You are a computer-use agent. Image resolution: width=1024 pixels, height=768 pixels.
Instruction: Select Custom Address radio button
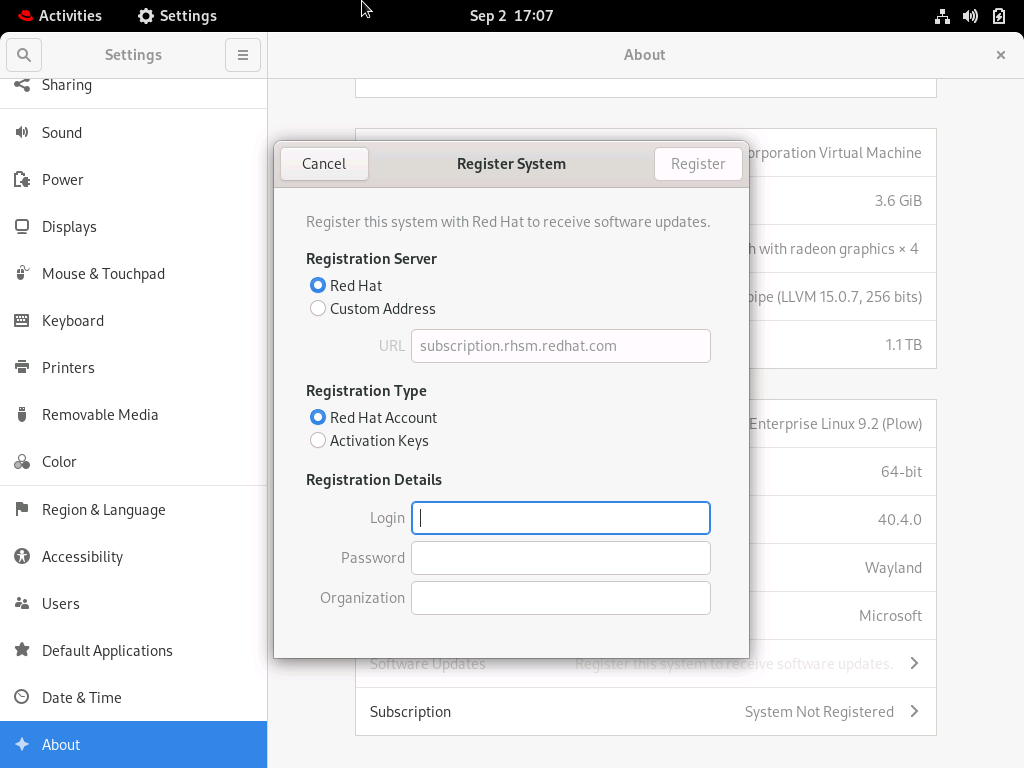coord(317,308)
